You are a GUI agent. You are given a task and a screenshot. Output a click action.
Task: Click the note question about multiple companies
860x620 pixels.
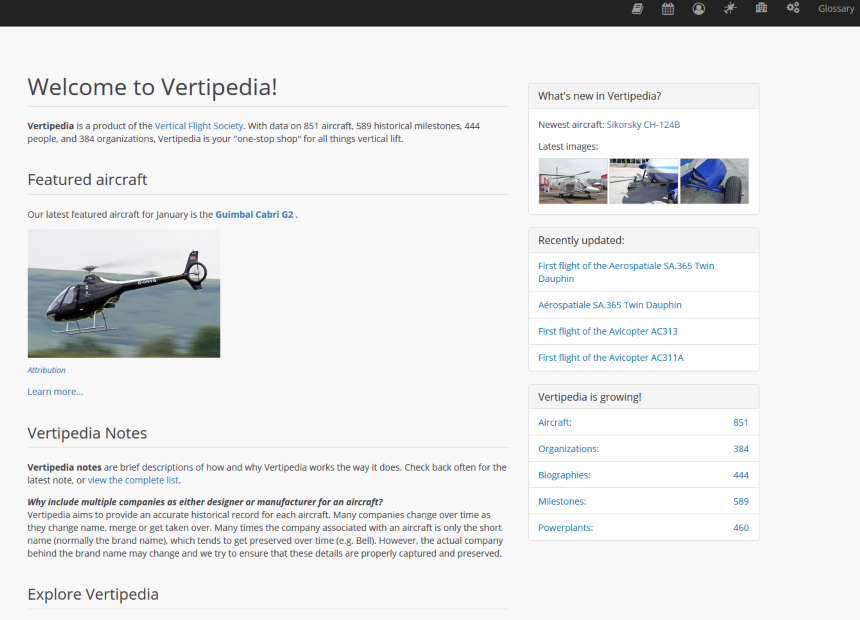click(x=205, y=502)
